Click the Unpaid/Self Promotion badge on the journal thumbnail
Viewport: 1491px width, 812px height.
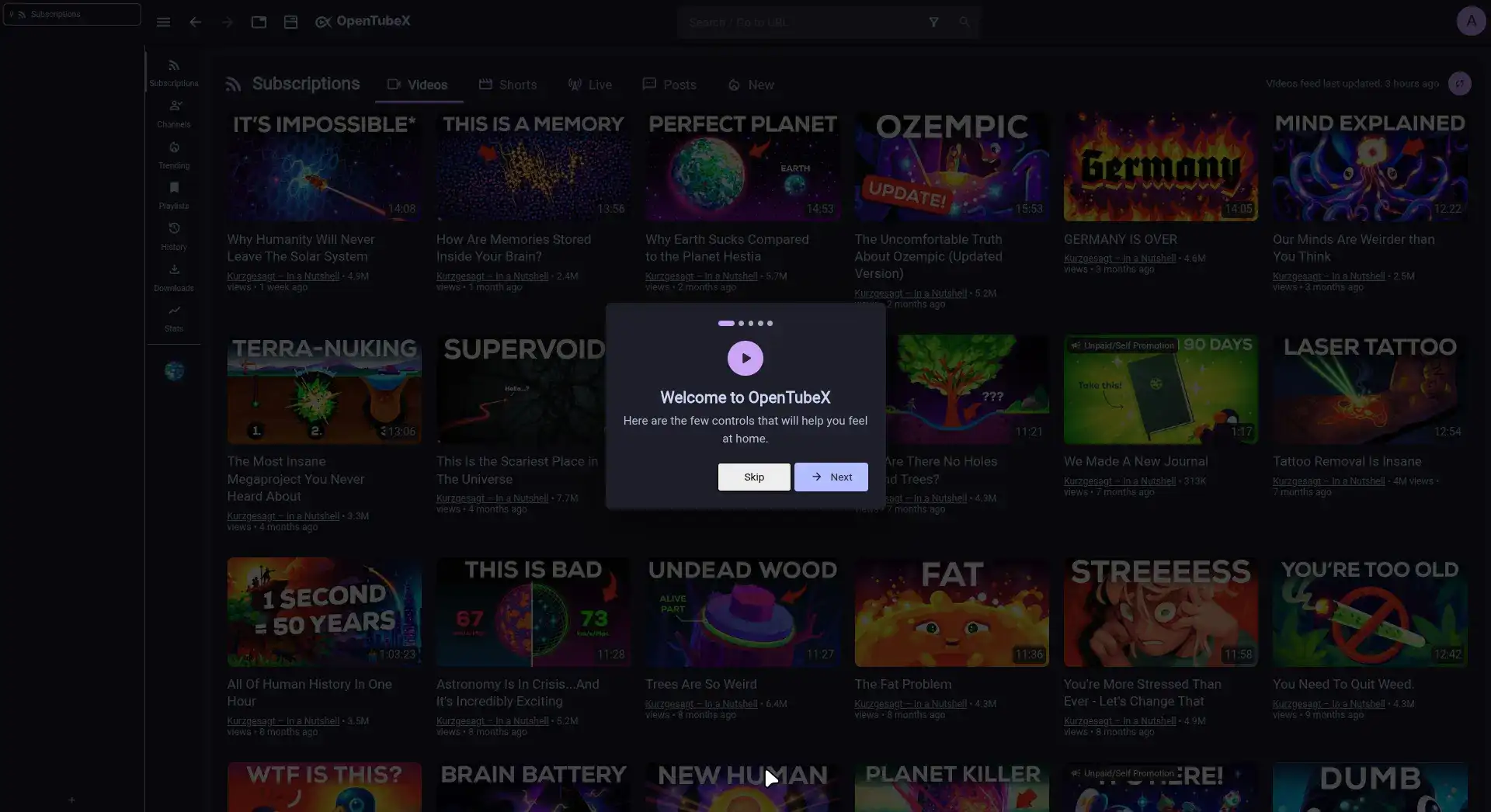(x=1122, y=345)
